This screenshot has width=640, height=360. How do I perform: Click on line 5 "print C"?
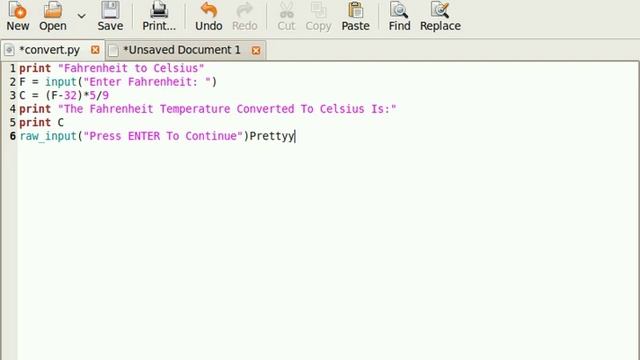pos(41,122)
